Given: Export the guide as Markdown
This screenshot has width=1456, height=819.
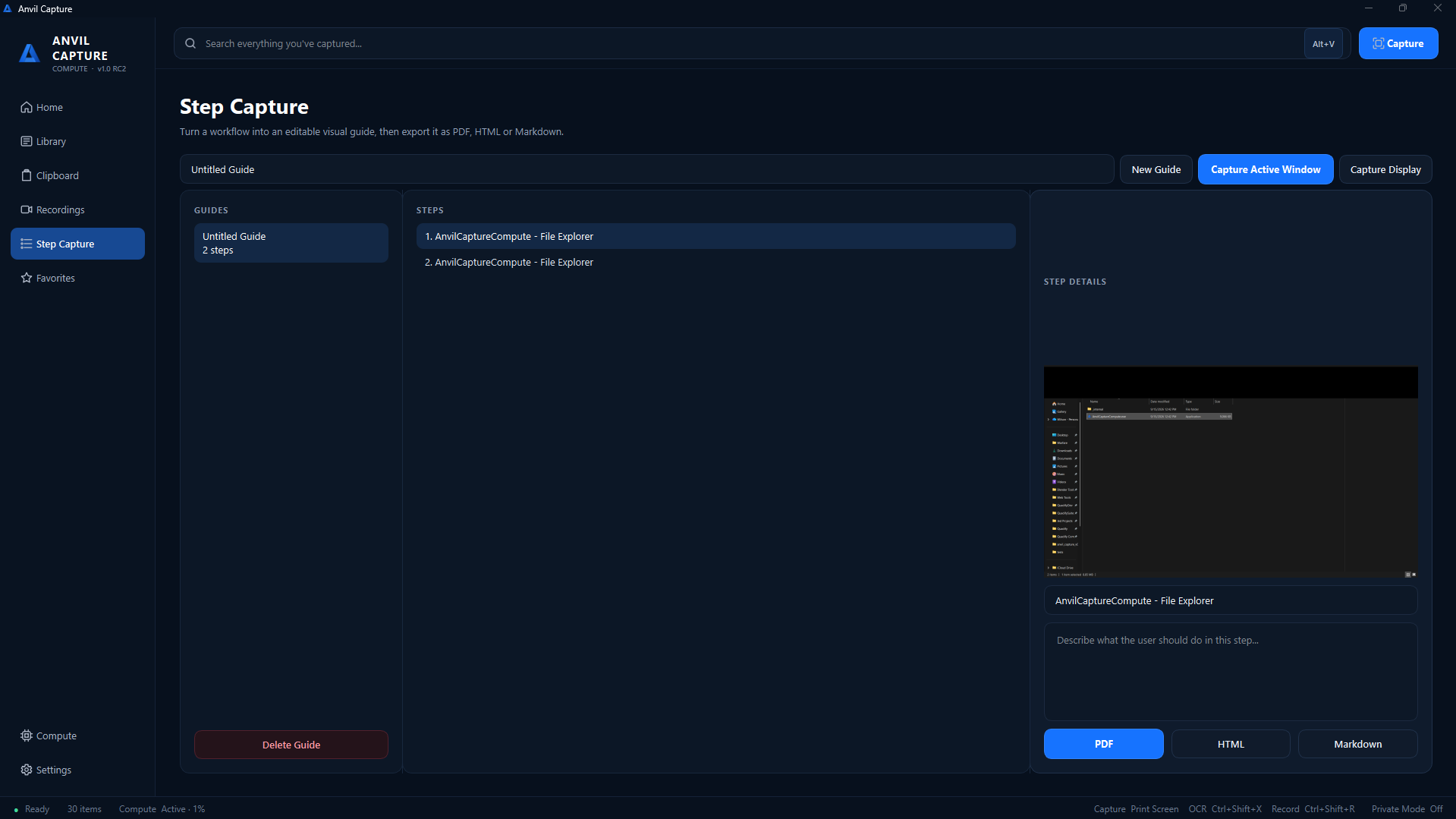Looking at the screenshot, I should pyautogui.click(x=1357, y=744).
